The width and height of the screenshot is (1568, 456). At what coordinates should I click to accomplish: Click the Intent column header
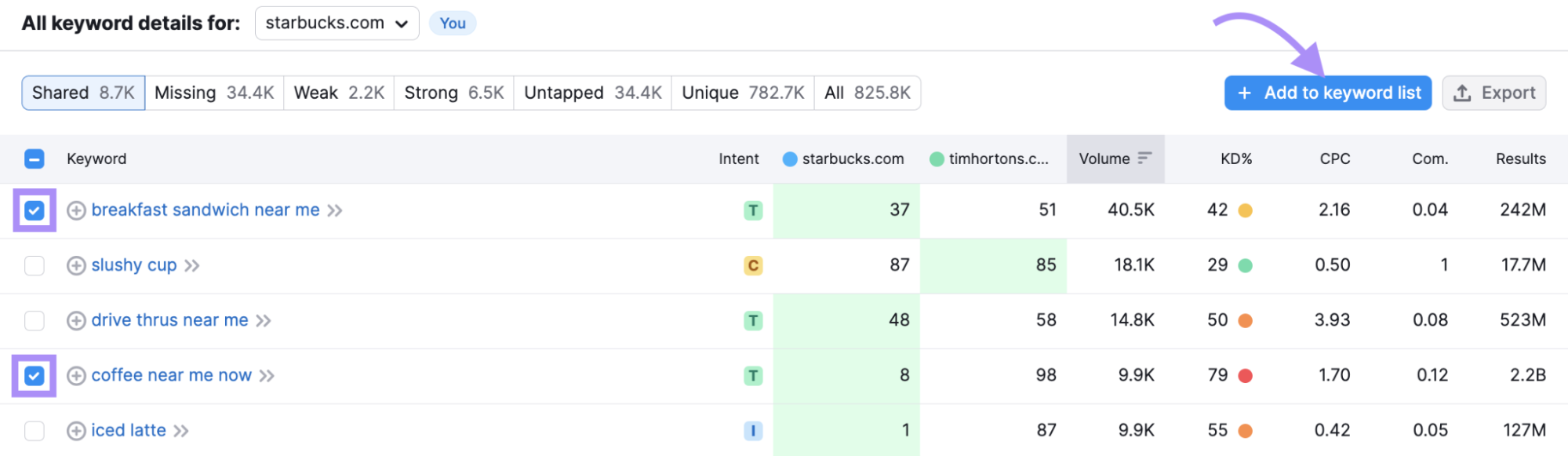click(x=739, y=159)
